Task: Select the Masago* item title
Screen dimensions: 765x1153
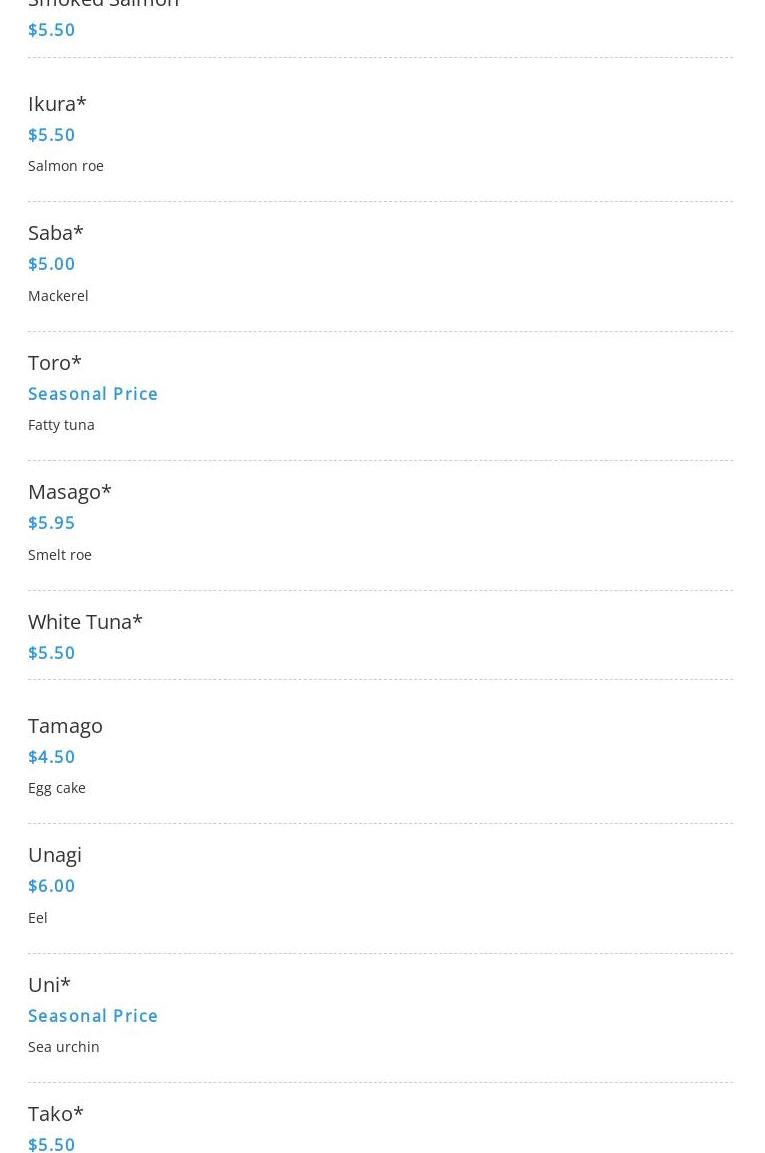Action: click(70, 492)
